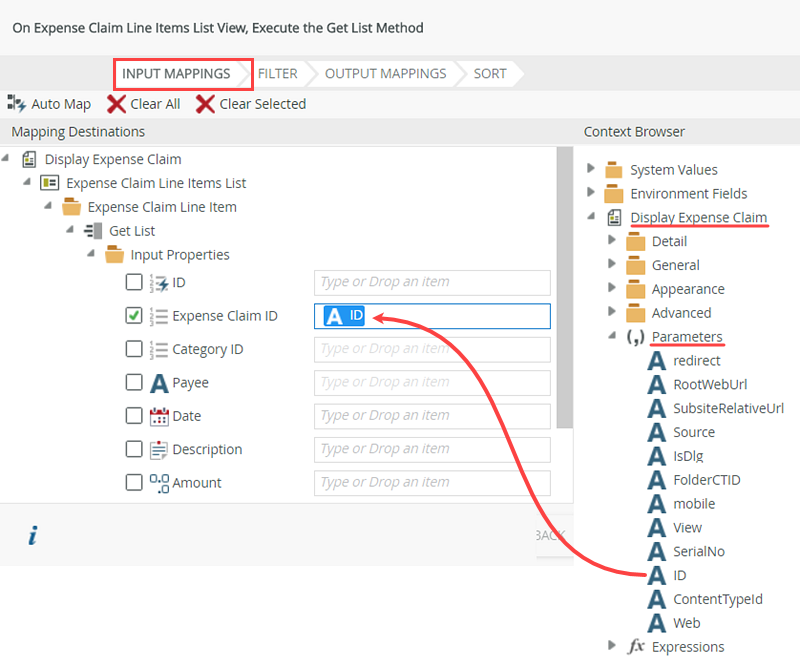Expand the Appearance folder
Image resolution: width=800 pixels, height=657 pixels.
(x=613, y=289)
